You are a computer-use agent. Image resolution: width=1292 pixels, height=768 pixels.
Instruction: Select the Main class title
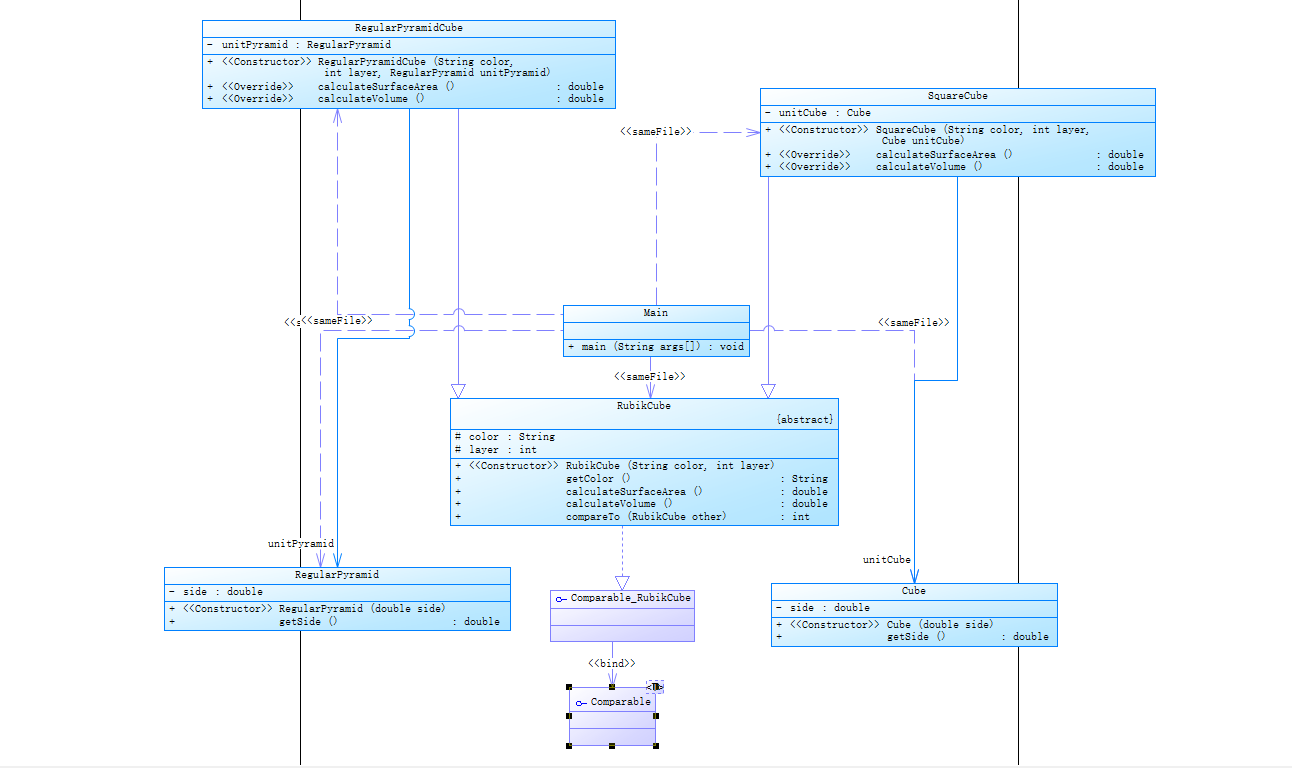pos(656,313)
